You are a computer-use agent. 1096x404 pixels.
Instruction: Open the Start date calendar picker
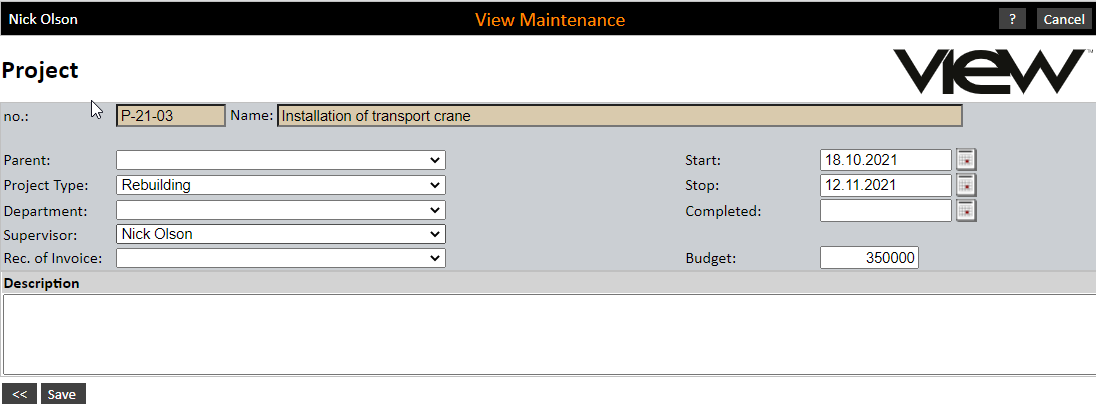pos(966,160)
